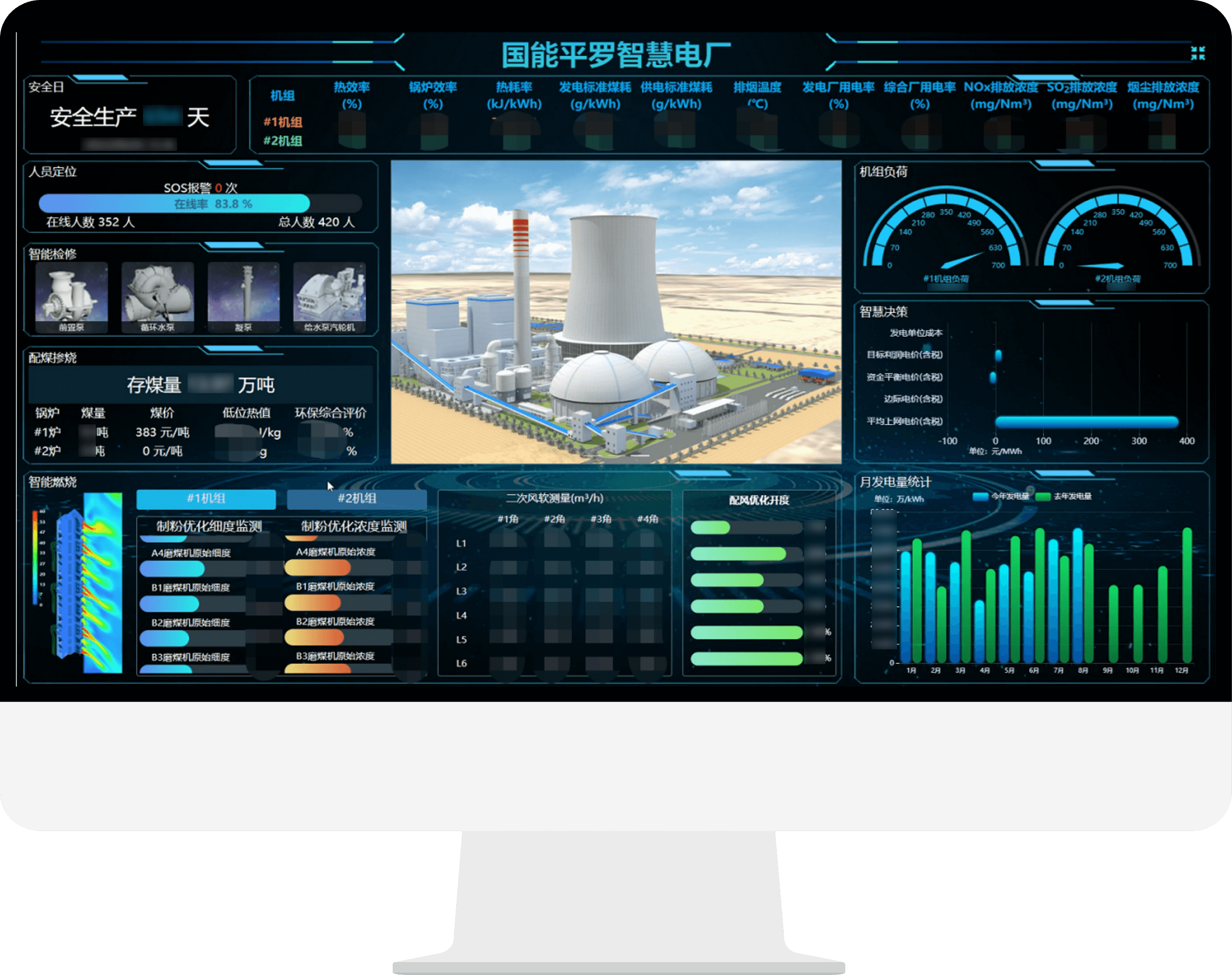Switch to the #1机组 tab
Screen dimensions: 1232x975
click(206, 498)
